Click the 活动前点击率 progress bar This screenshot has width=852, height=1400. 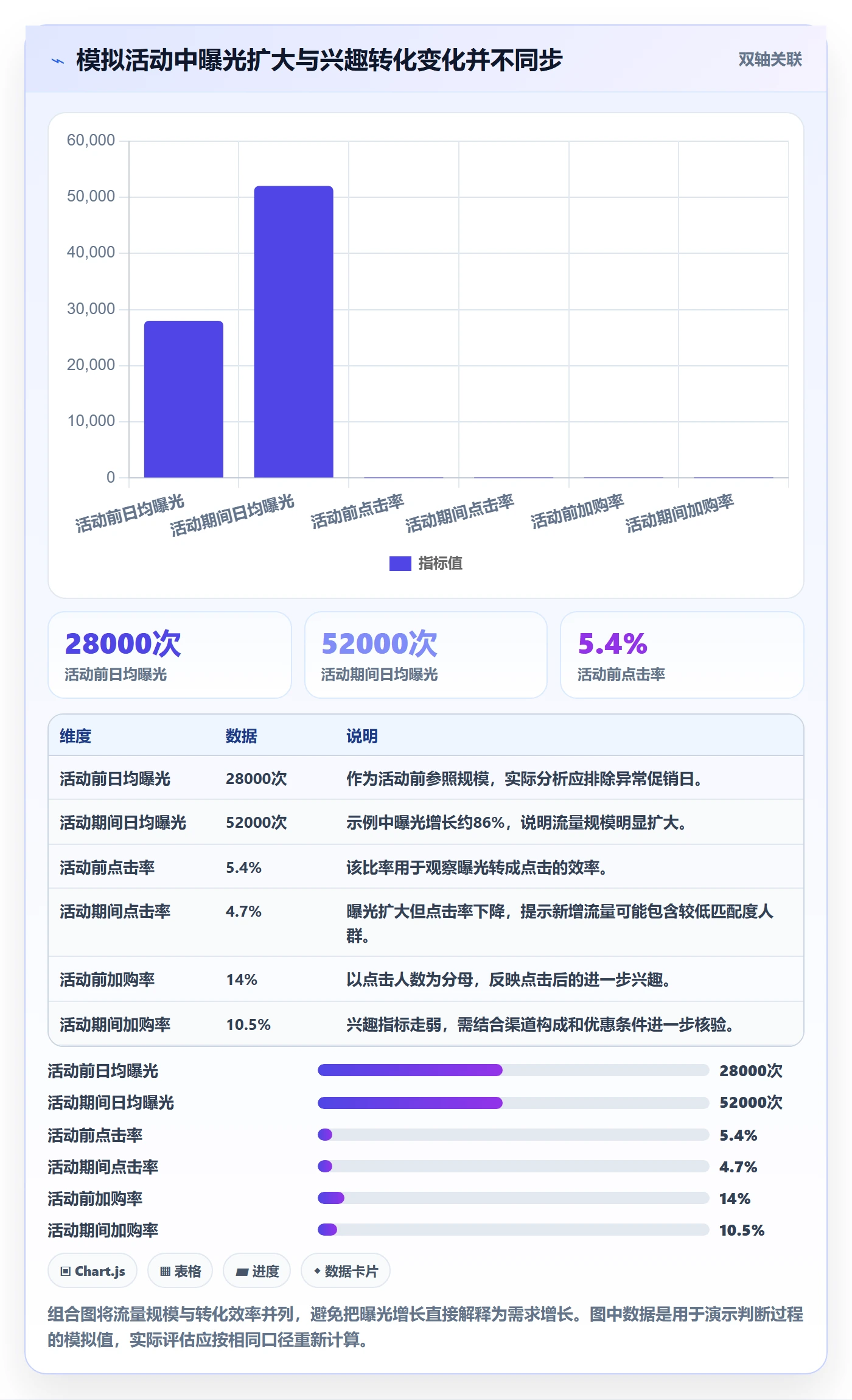[x=514, y=1135]
